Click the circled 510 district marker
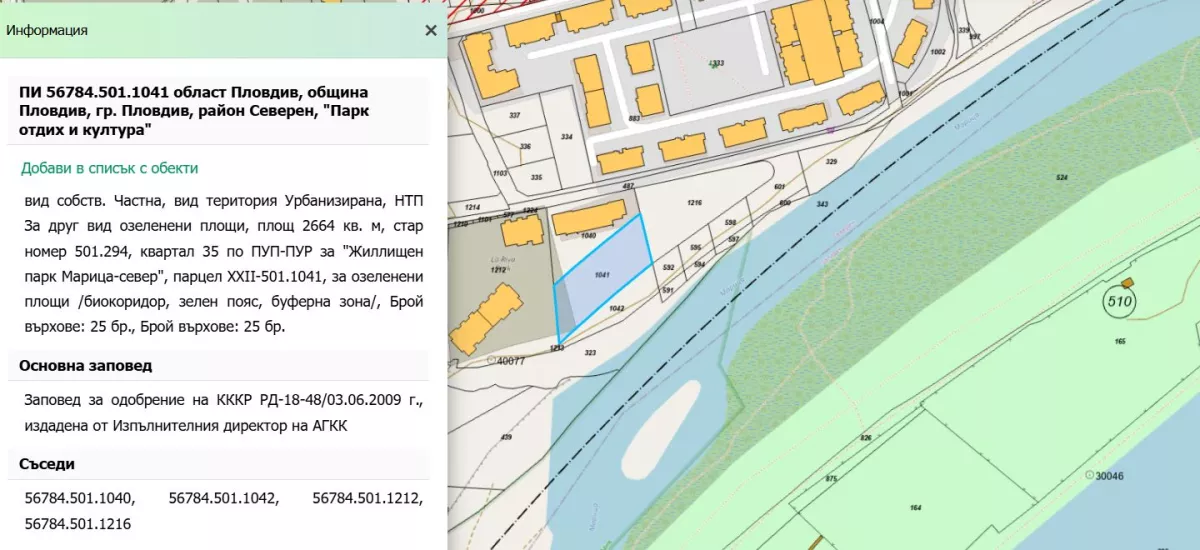 click(x=1120, y=300)
